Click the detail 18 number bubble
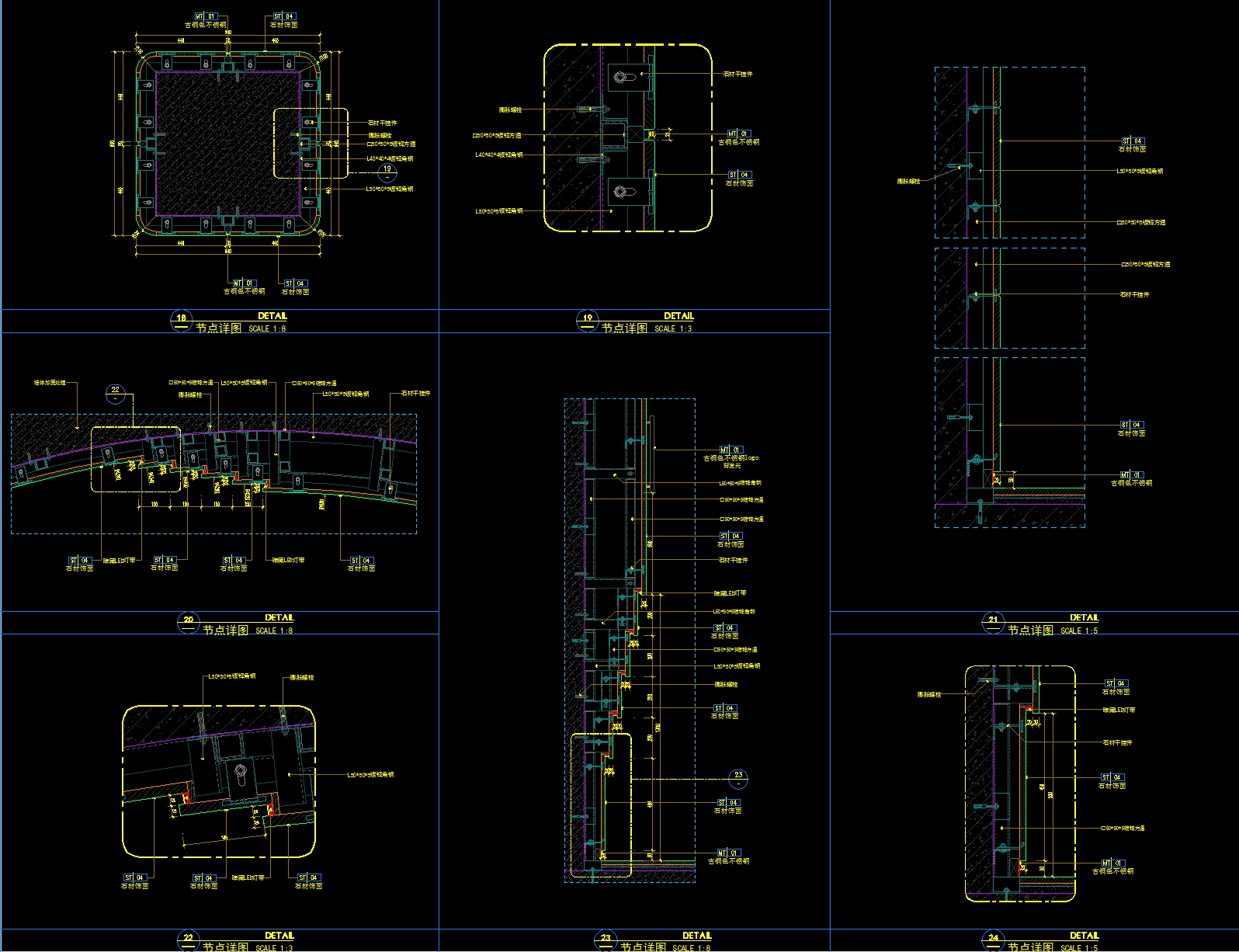 [181, 321]
